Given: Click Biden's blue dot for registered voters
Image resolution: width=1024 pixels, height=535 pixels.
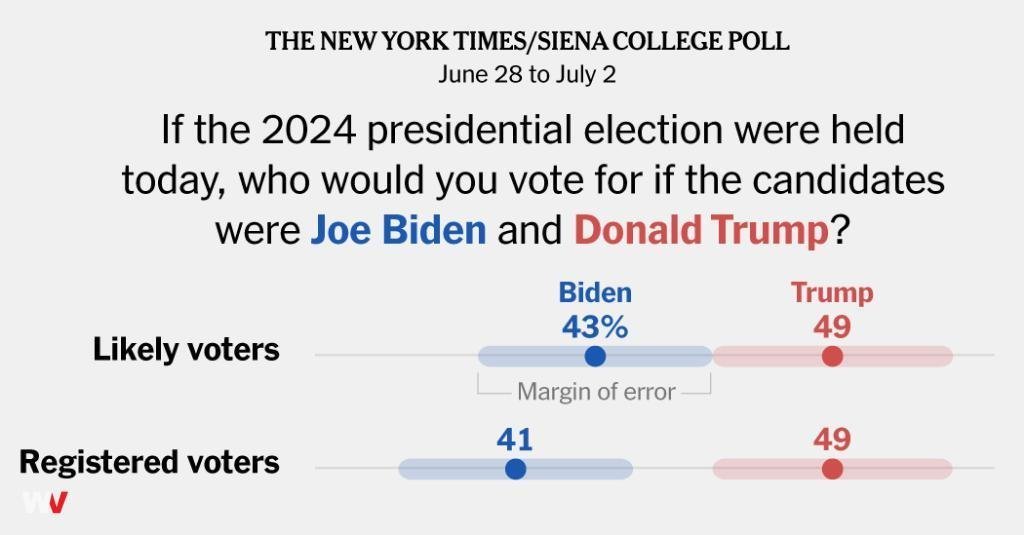Looking at the screenshot, I should [x=515, y=468].
